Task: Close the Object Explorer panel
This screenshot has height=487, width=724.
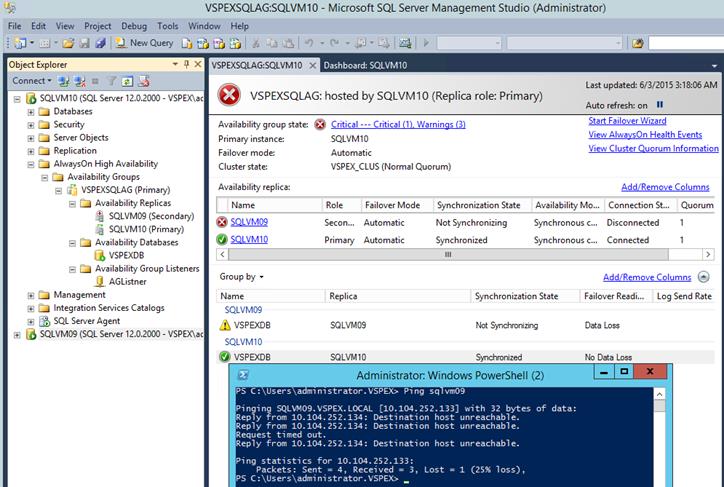Action: [x=198, y=64]
